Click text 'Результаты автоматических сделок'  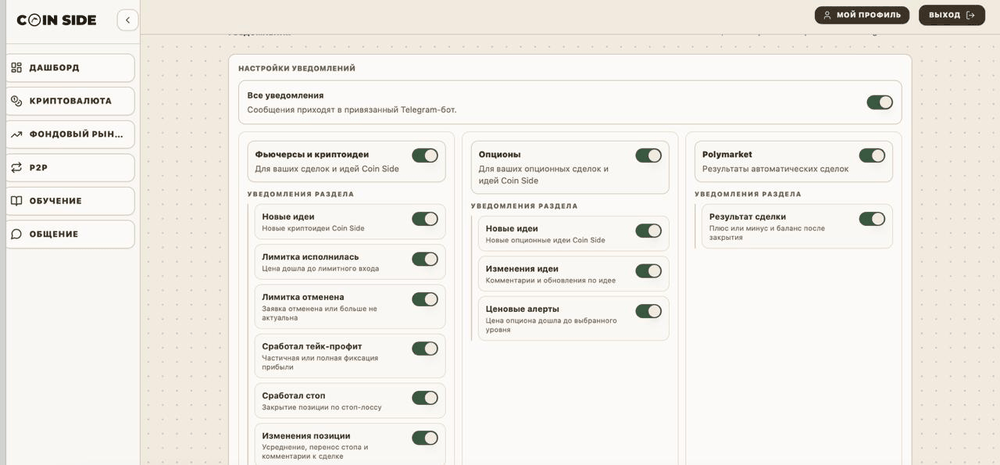(776, 169)
